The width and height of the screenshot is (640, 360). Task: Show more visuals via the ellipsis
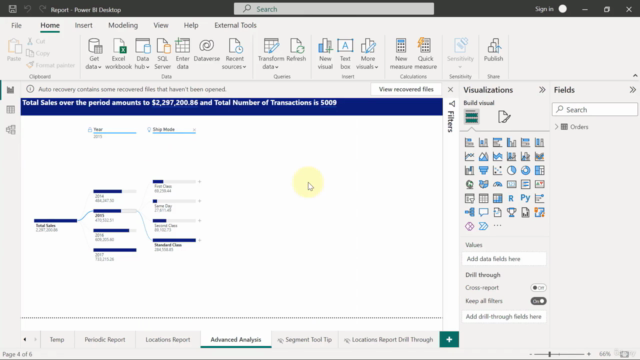click(x=498, y=226)
